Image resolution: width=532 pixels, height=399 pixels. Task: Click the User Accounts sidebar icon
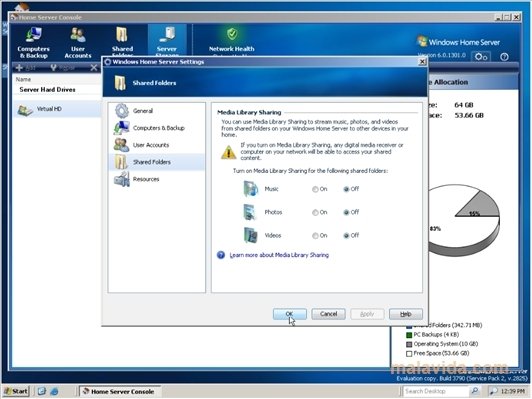pyautogui.click(x=121, y=145)
